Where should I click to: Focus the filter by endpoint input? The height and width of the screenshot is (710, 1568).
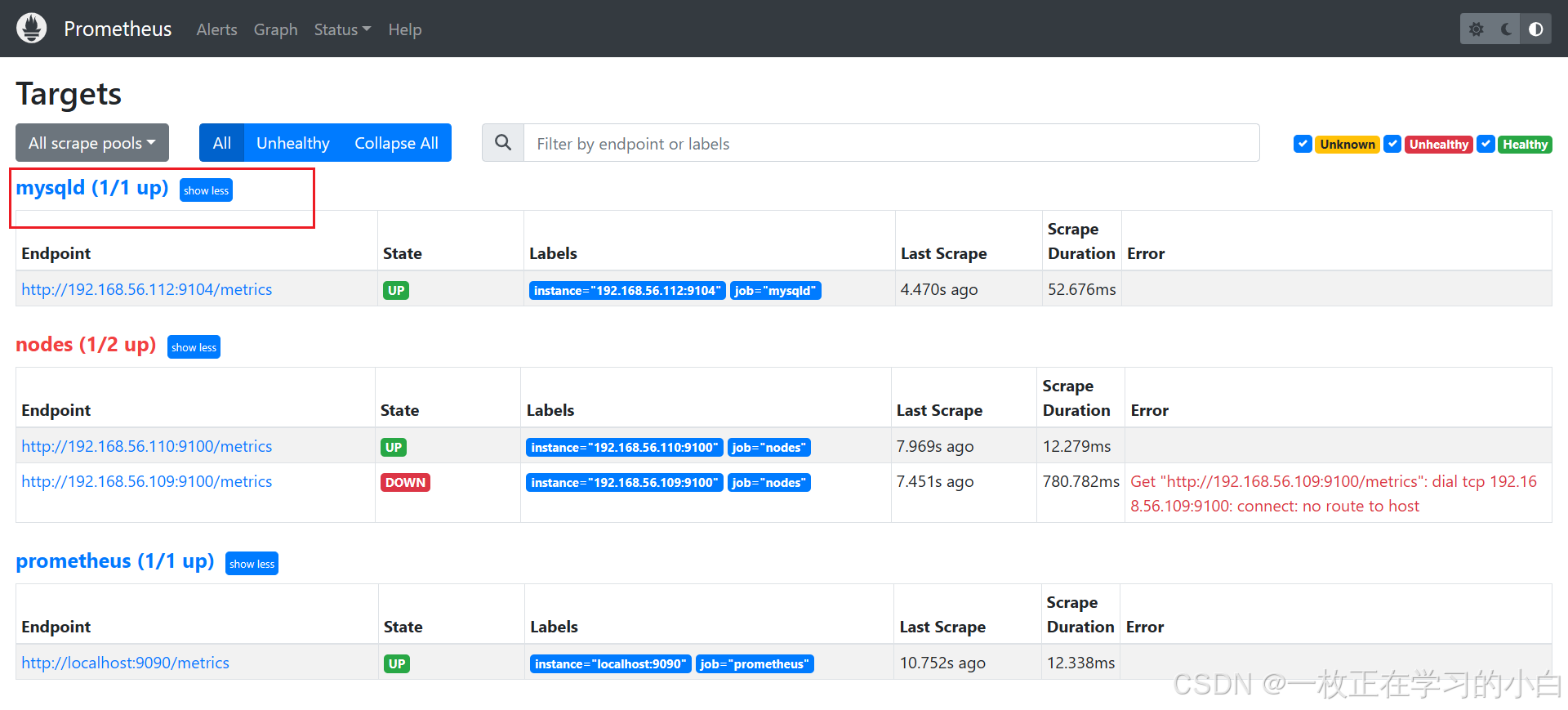point(891,143)
